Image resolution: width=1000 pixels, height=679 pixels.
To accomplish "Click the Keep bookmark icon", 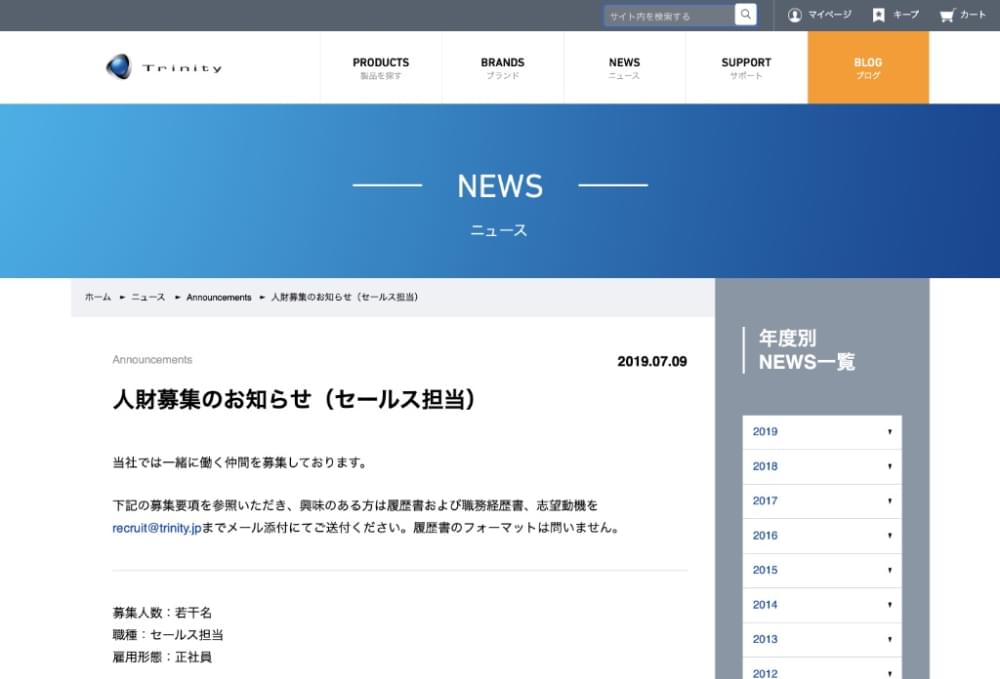I will [x=878, y=15].
